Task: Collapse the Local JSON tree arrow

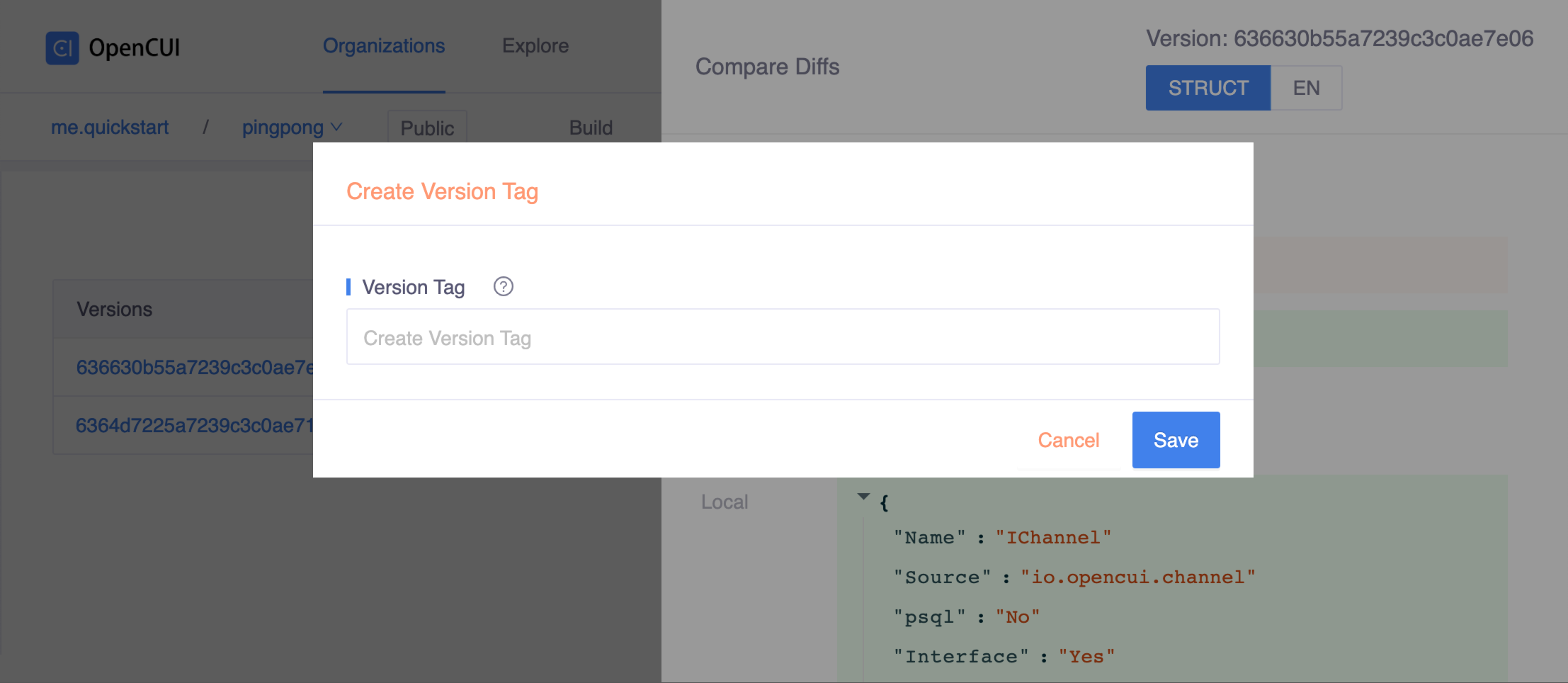Action: click(x=863, y=497)
